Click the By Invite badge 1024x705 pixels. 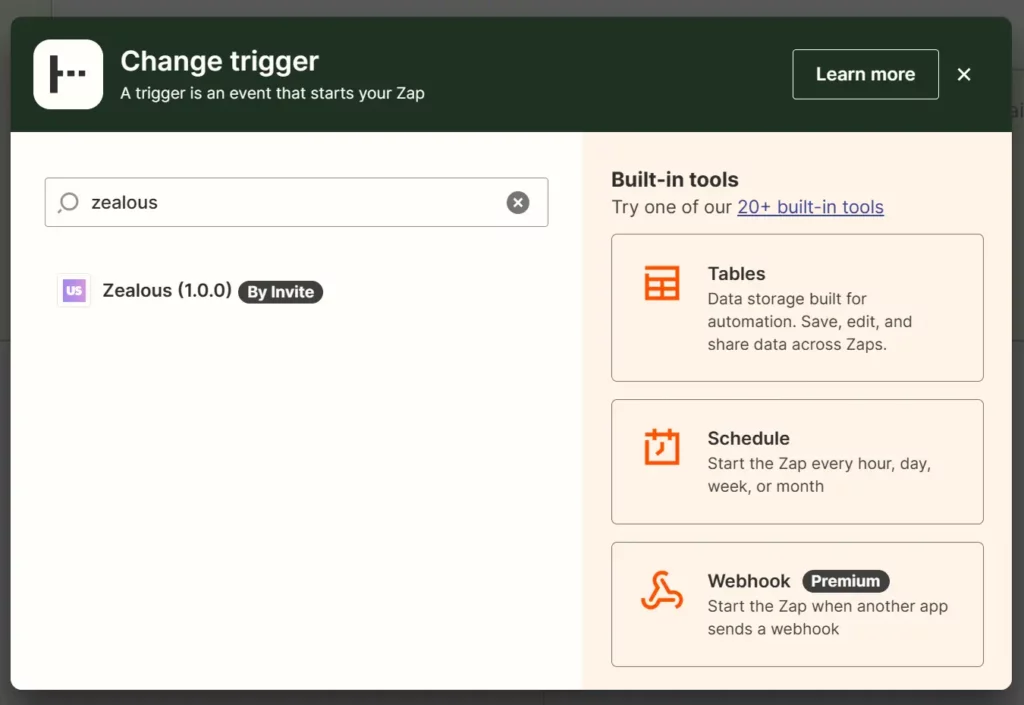(280, 292)
